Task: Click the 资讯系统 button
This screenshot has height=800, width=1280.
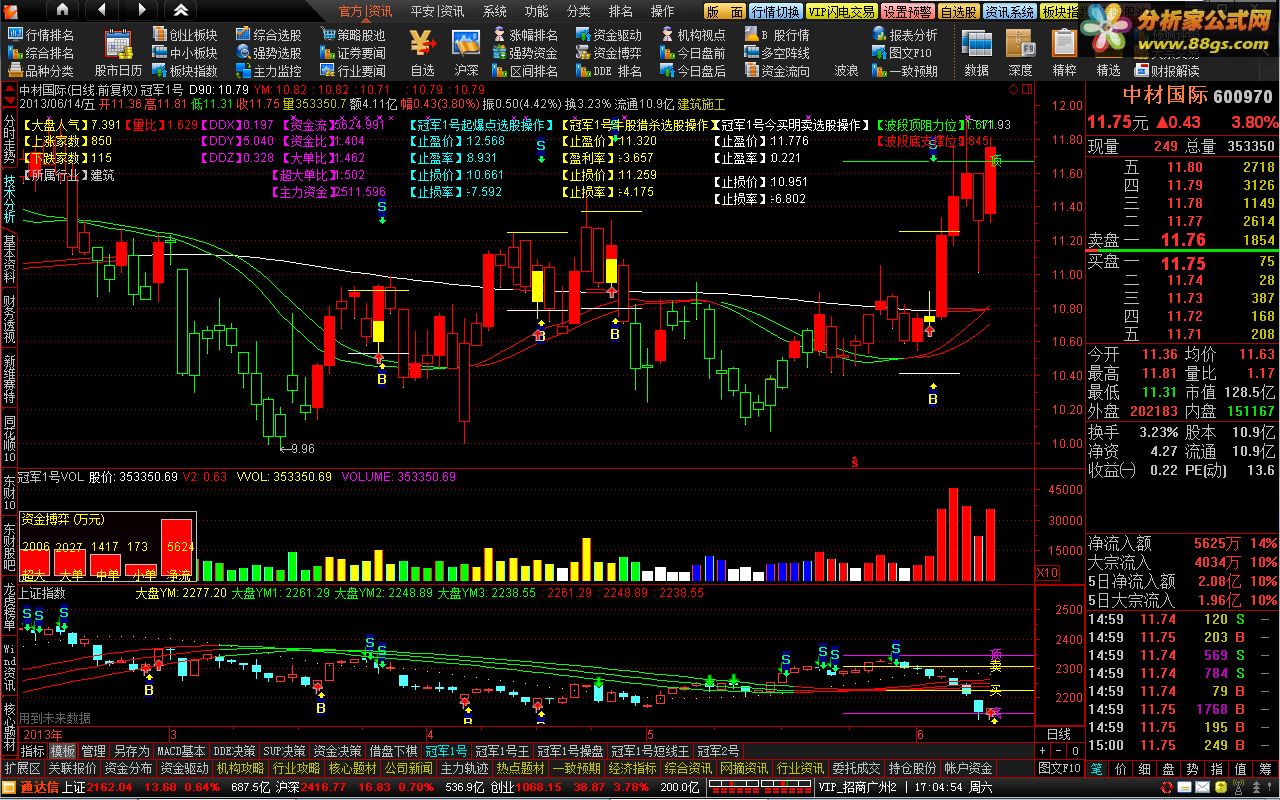Action: click(1010, 11)
